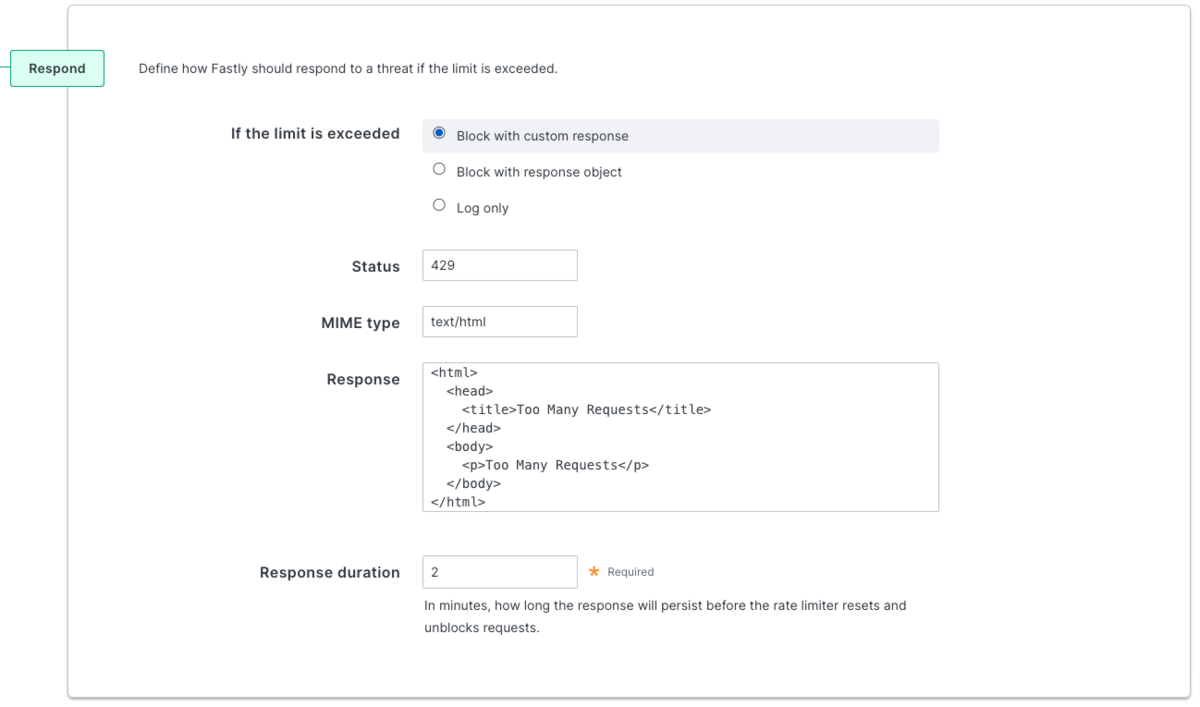Click the Respond step label
This screenshot has height=707, width=1200.
click(57, 68)
